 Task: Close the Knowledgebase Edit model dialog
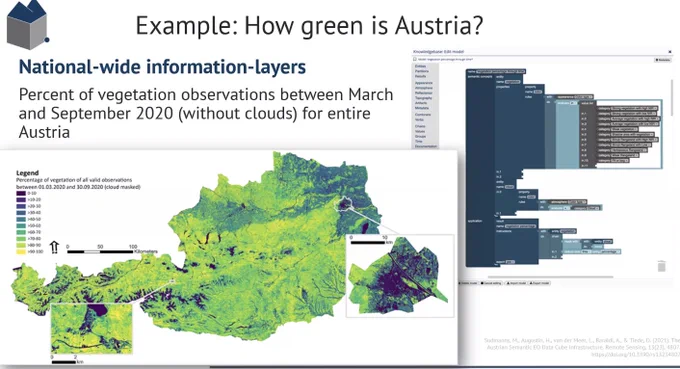coord(670,52)
